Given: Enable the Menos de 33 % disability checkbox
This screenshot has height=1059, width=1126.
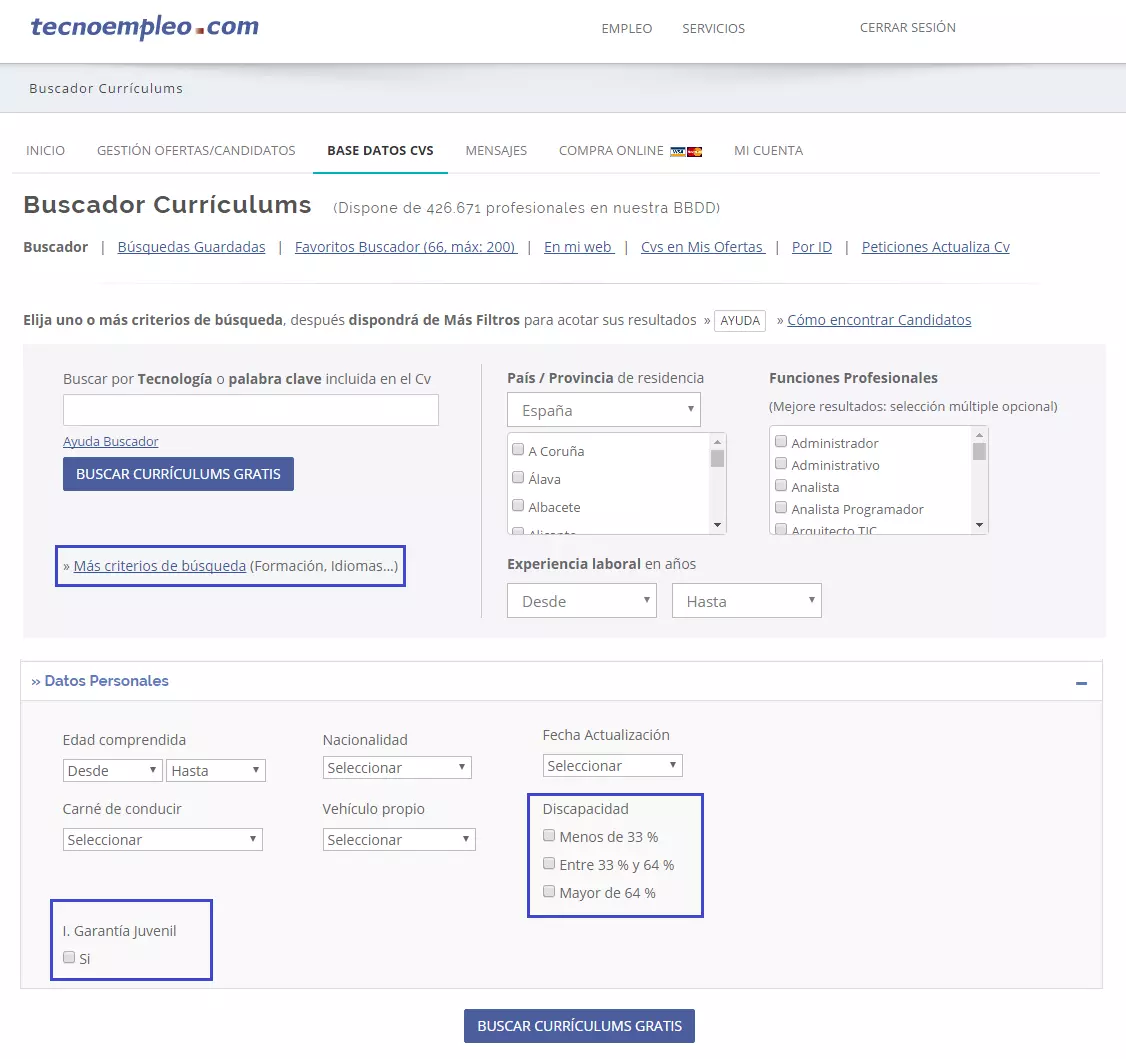Looking at the screenshot, I should coord(548,836).
